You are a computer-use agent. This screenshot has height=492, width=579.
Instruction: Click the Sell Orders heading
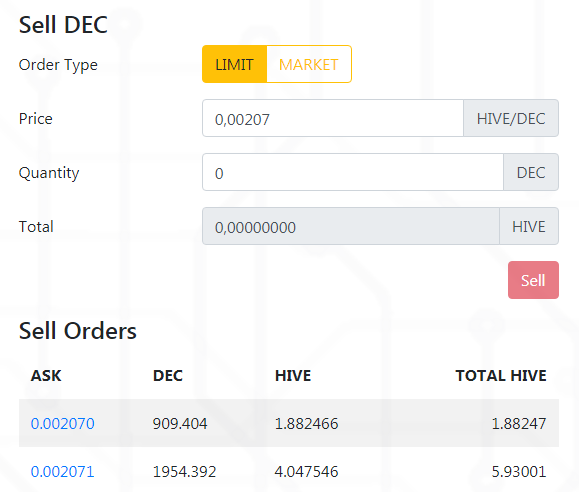[x=78, y=331]
